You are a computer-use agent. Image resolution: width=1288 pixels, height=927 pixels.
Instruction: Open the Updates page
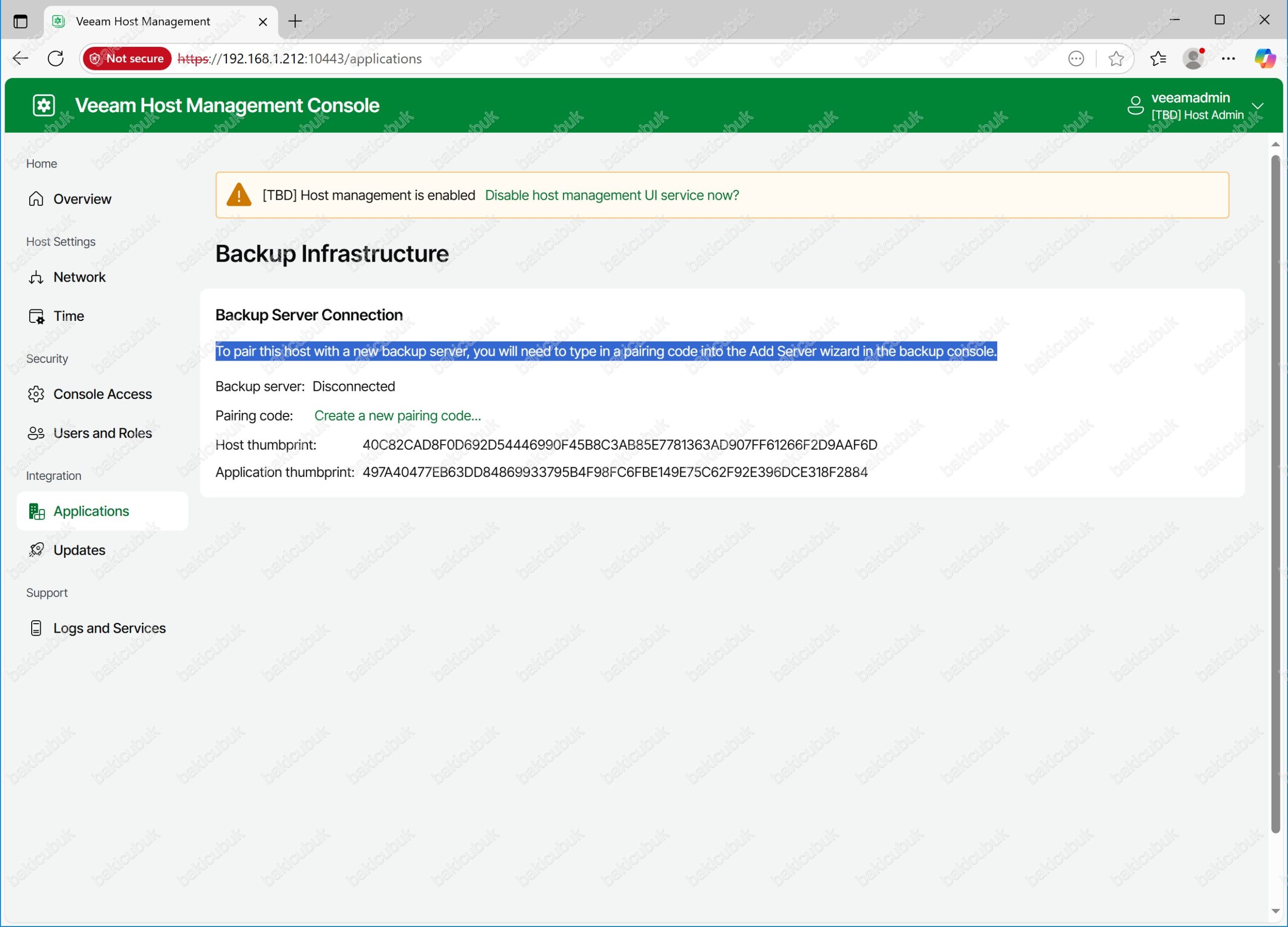[102, 550]
